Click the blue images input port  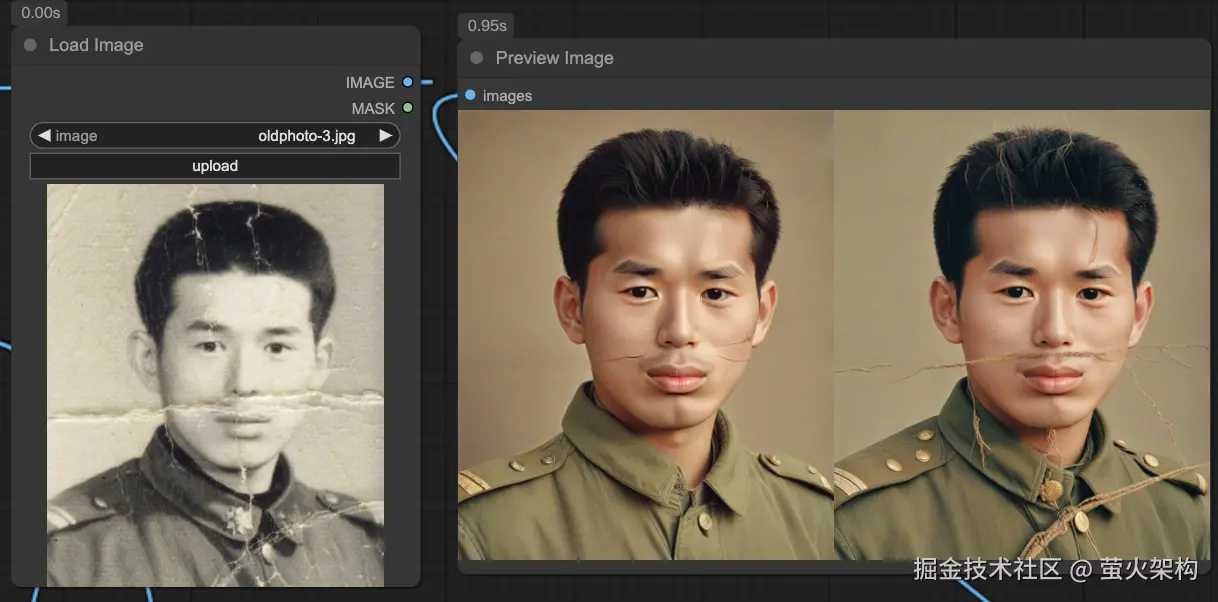point(470,95)
